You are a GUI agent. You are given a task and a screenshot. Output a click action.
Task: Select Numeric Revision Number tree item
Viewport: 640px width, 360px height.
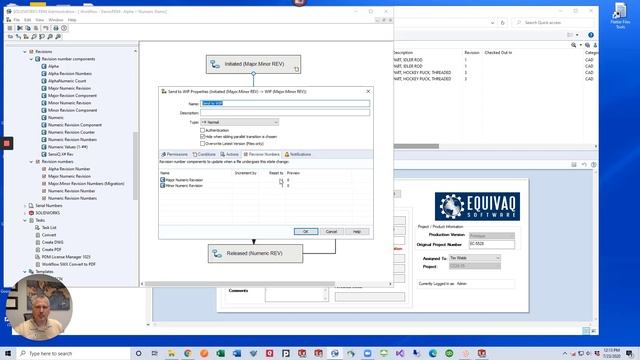71,191
